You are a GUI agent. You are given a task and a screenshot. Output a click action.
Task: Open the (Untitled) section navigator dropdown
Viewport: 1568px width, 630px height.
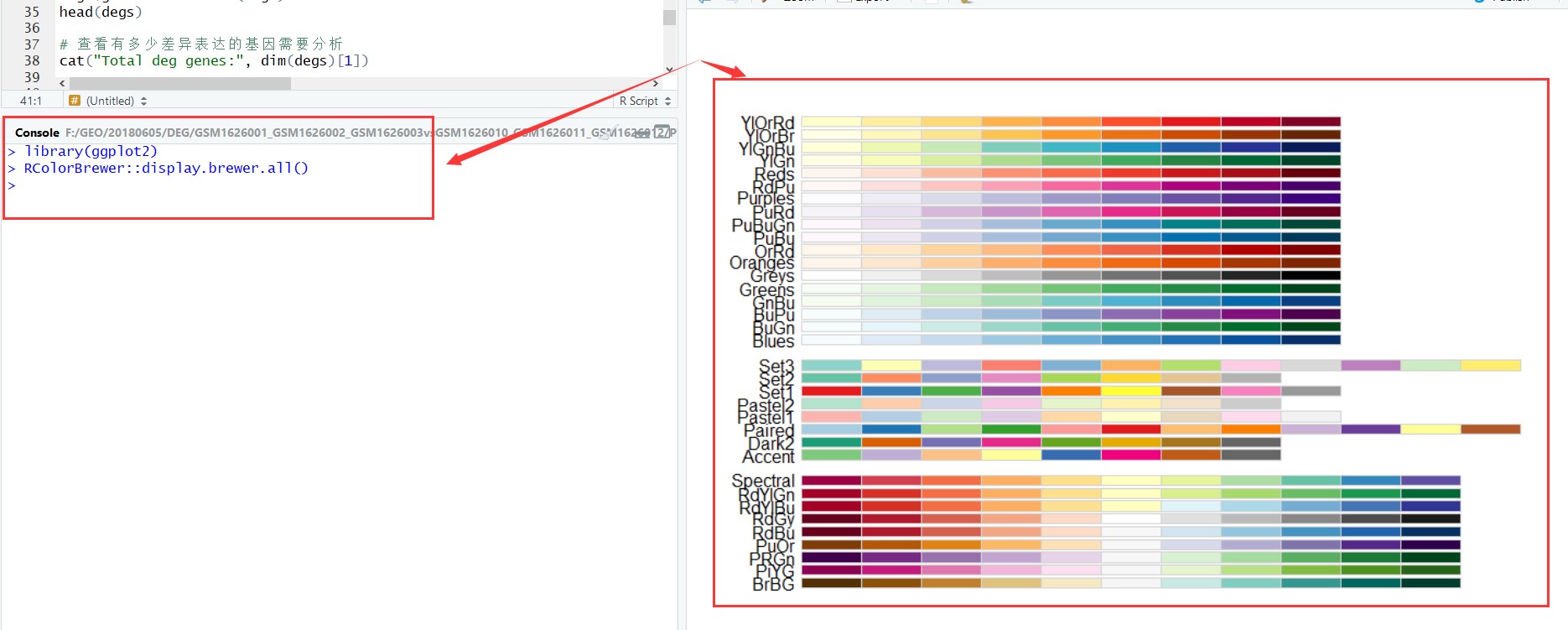tap(108, 101)
